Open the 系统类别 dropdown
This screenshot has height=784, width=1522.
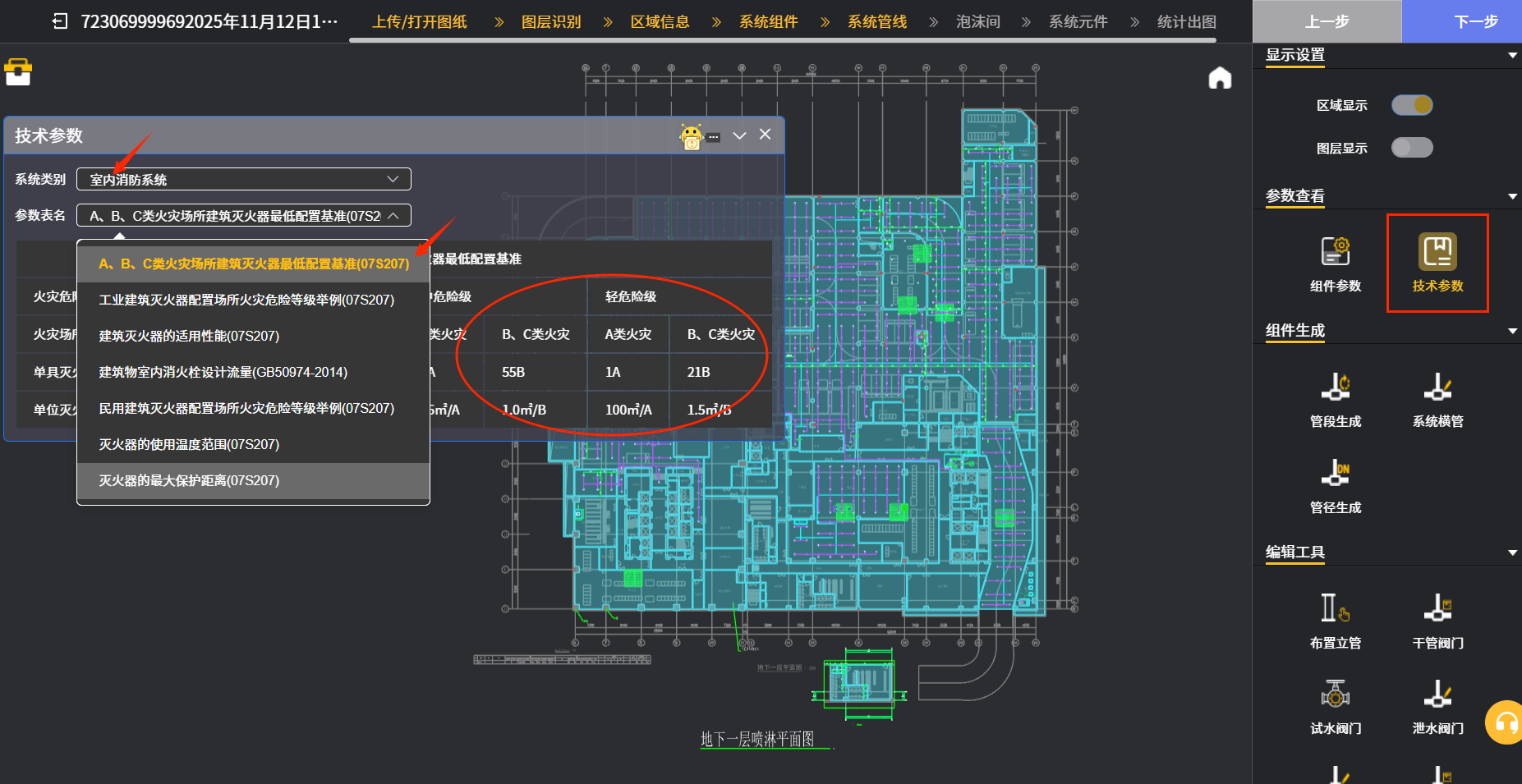point(244,179)
